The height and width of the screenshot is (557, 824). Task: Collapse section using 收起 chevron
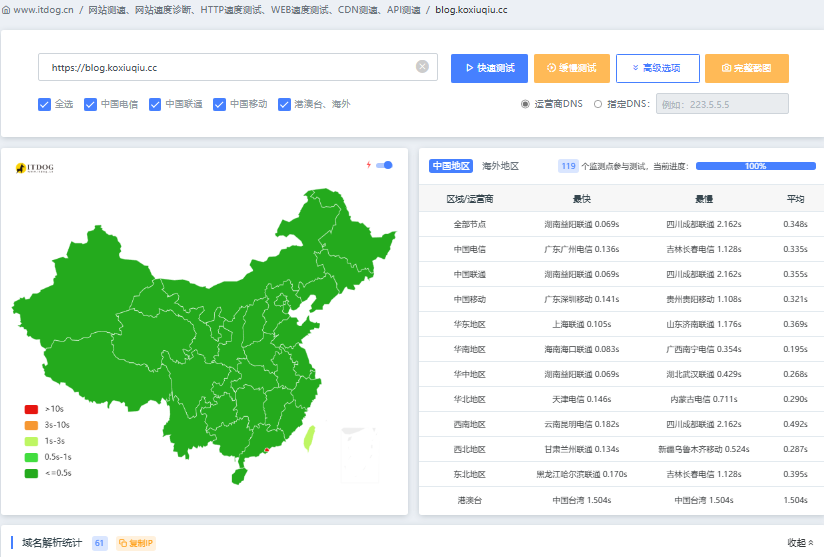tap(800, 543)
